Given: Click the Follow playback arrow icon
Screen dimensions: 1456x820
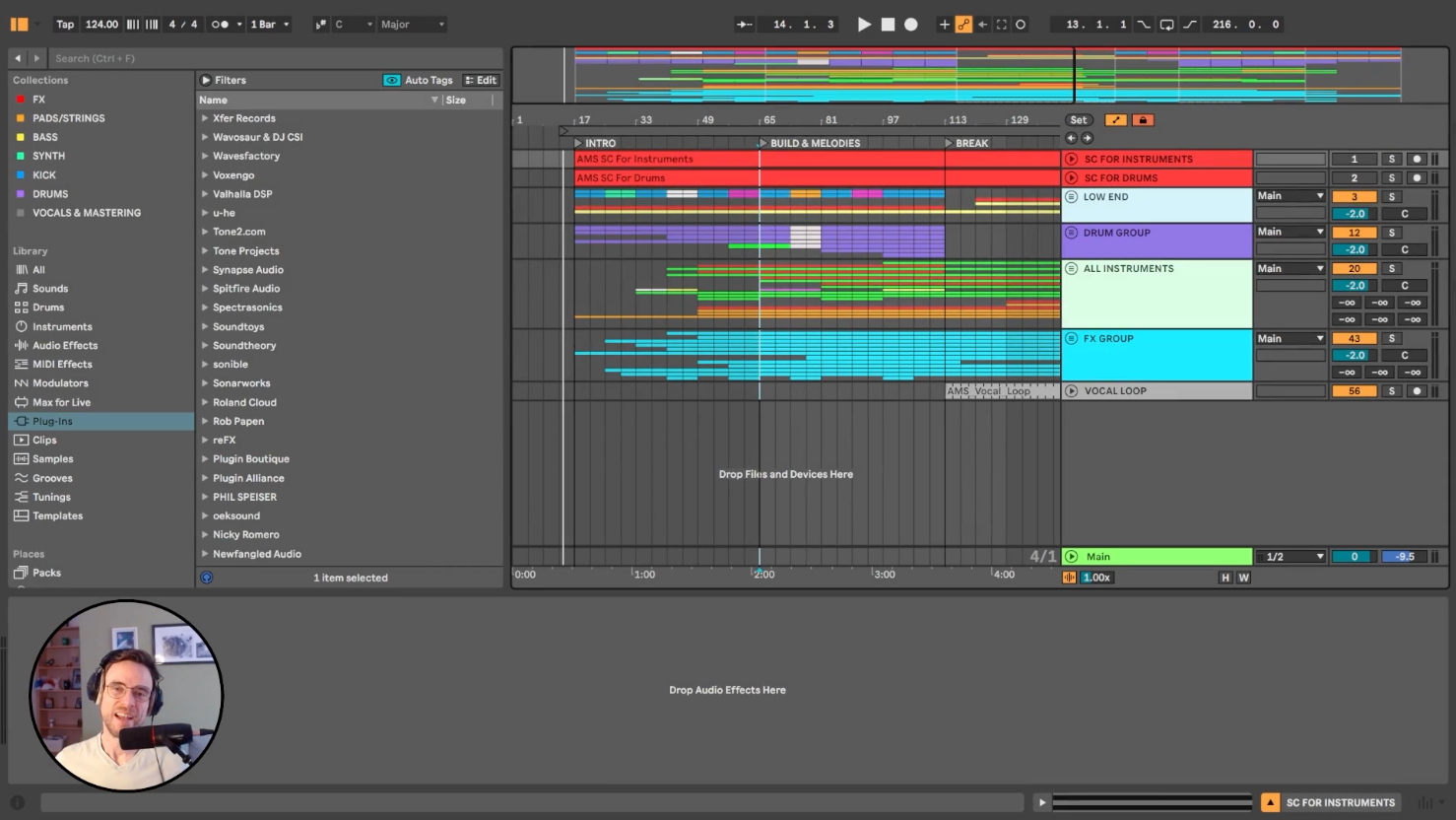Looking at the screenshot, I should [x=745, y=25].
